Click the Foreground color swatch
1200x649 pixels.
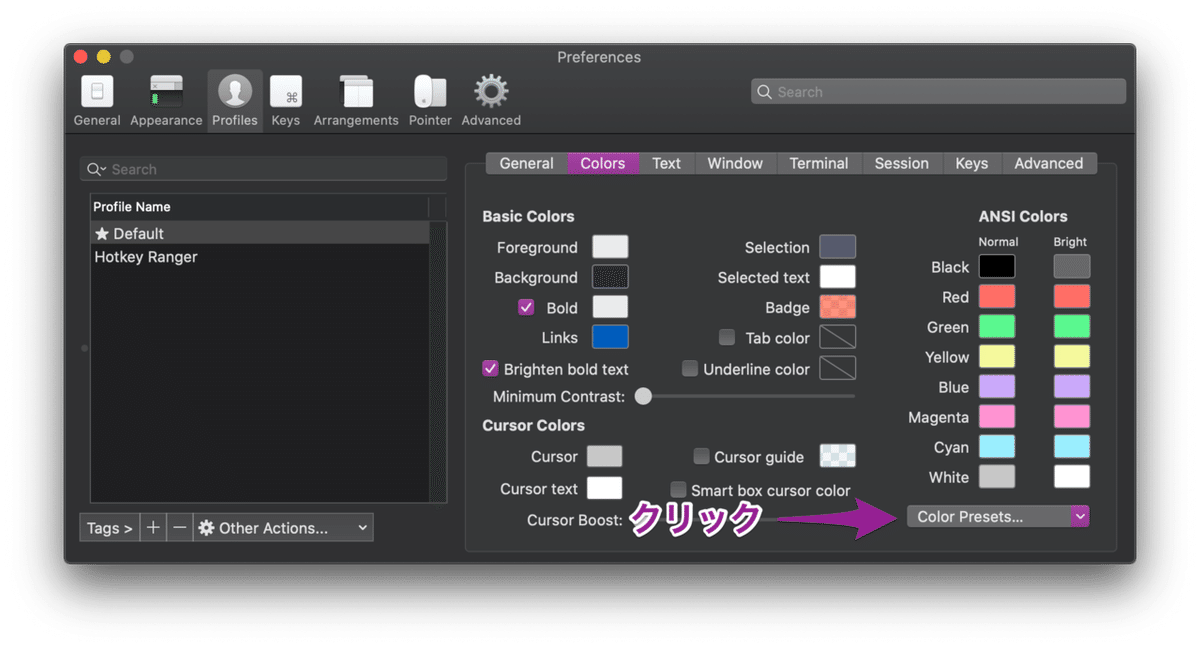[610, 247]
